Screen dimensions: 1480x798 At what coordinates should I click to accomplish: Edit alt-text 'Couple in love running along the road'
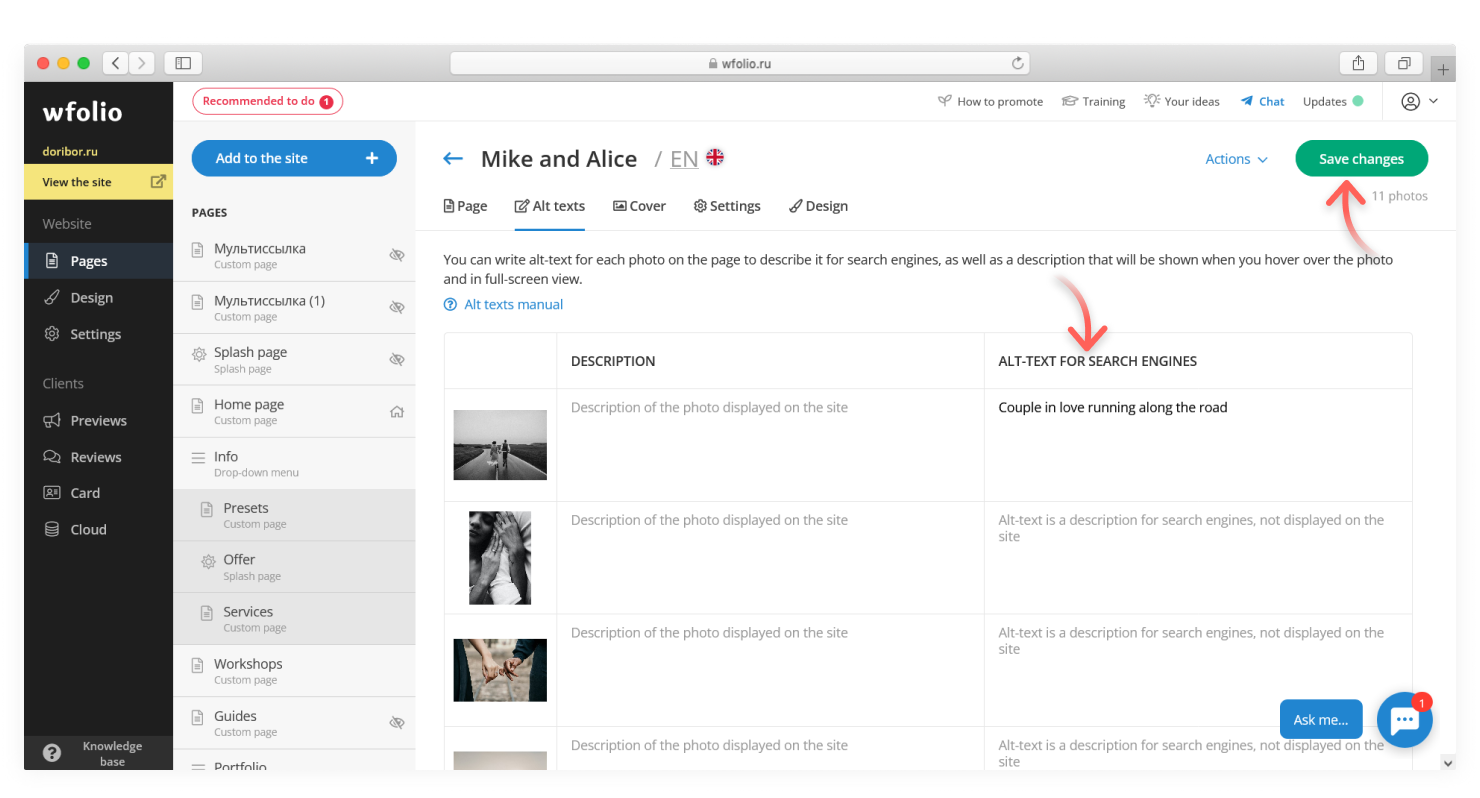[x=1198, y=445]
